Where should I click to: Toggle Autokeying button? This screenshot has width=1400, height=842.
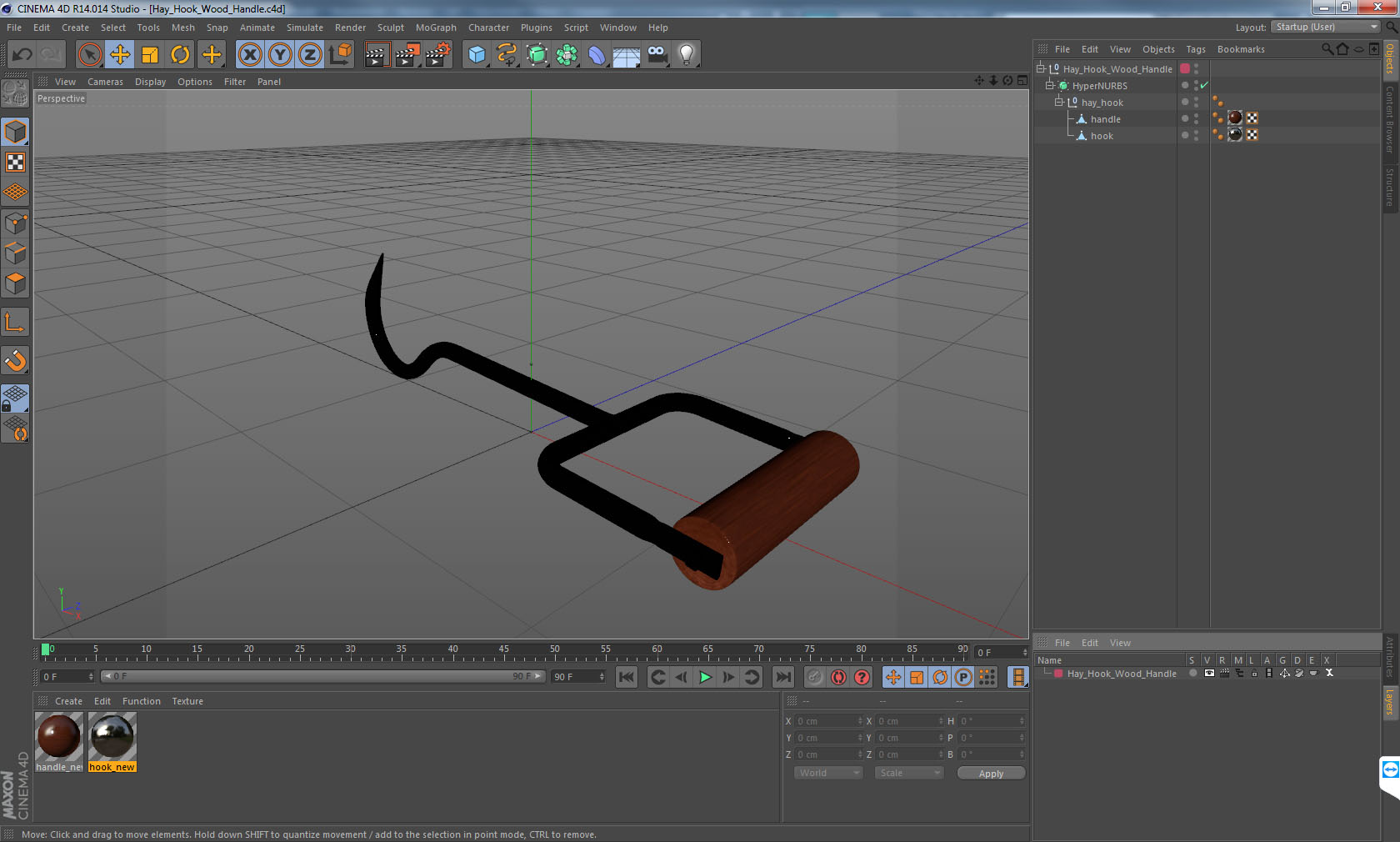[838, 677]
